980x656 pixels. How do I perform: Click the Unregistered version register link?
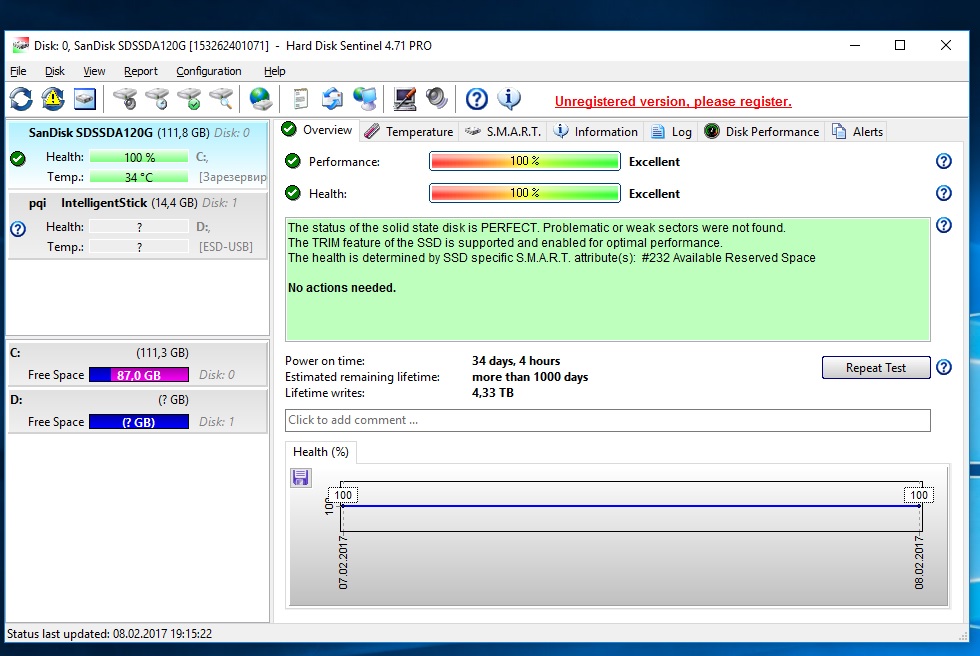673,101
